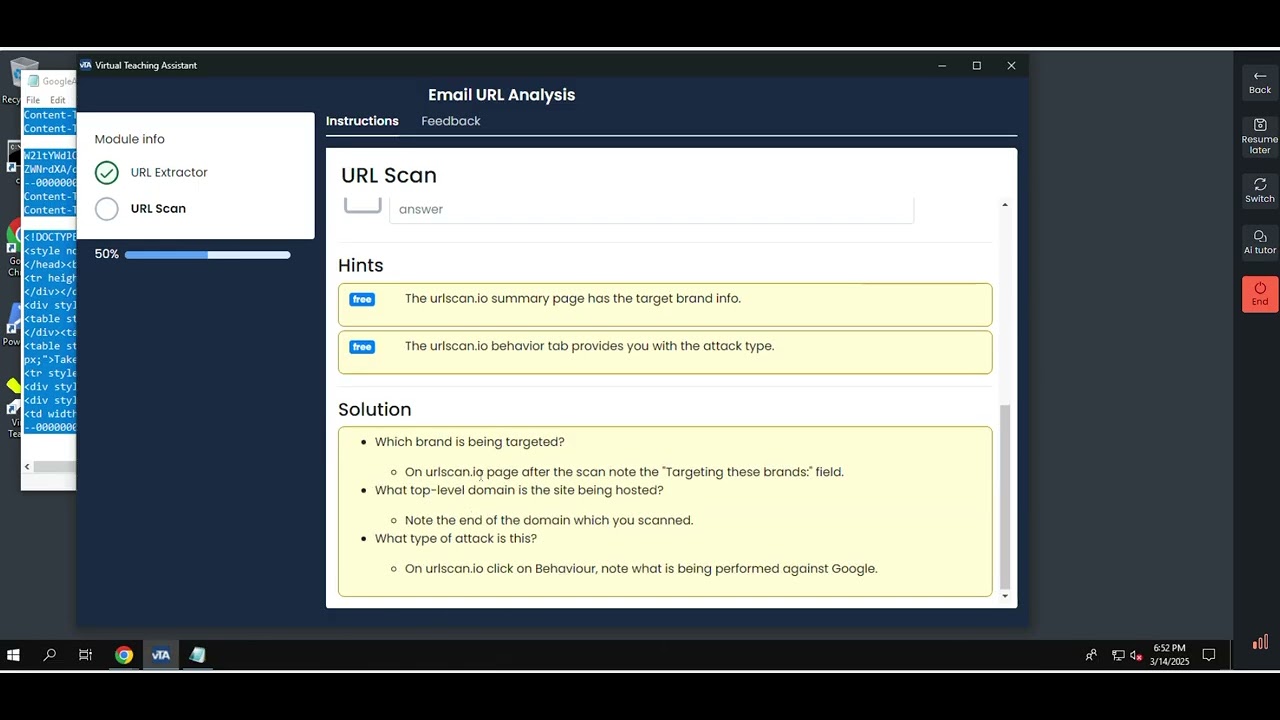This screenshot has height=720, width=1280.
Task: Click the Back icon in right sidebar
Action: point(1259,82)
